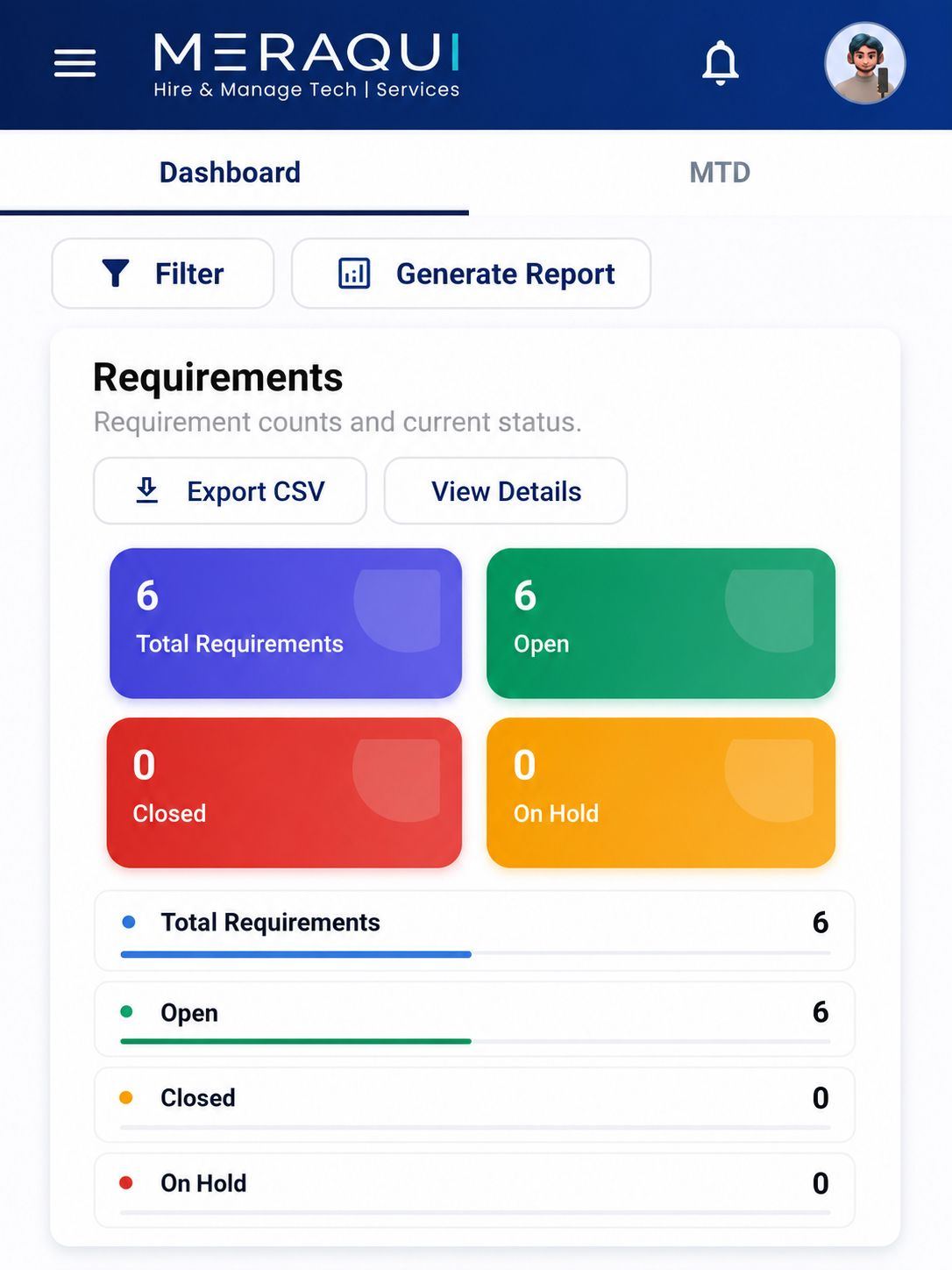This screenshot has width=952, height=1270.
Task: Click the blue dot beside Total Requirements
Action: 129,922
